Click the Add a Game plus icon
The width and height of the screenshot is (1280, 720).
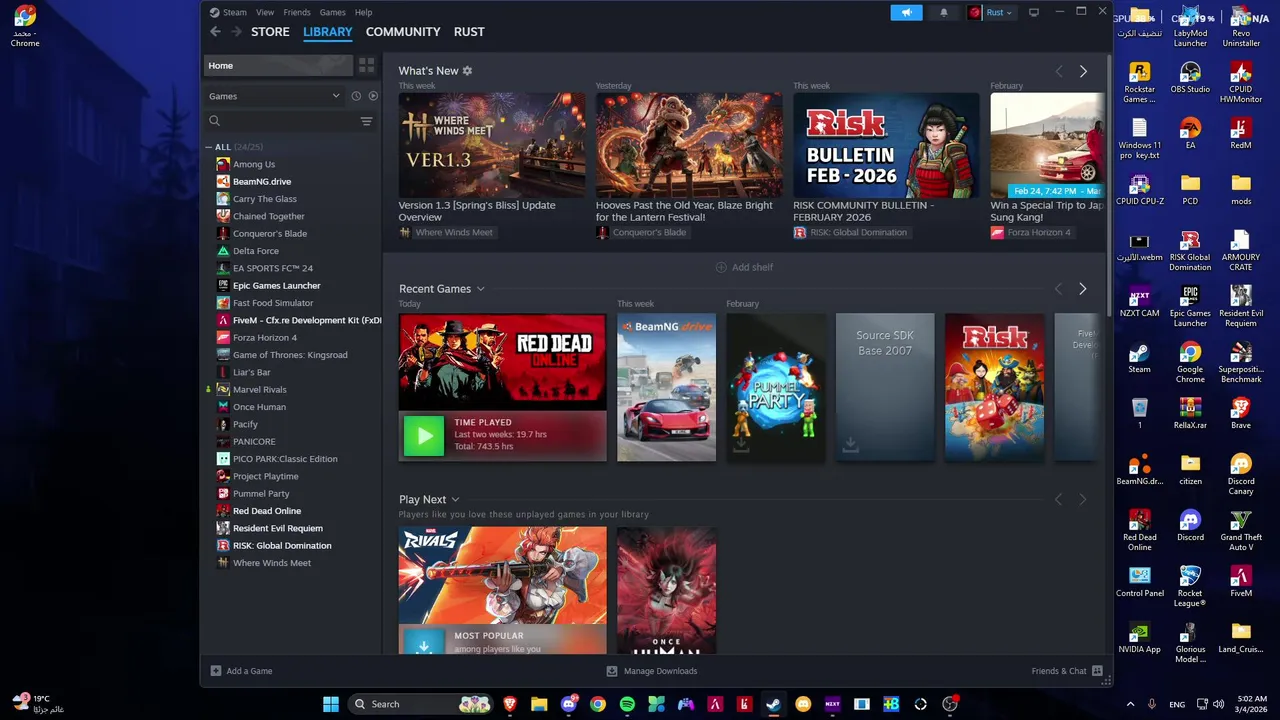[216, 671]
